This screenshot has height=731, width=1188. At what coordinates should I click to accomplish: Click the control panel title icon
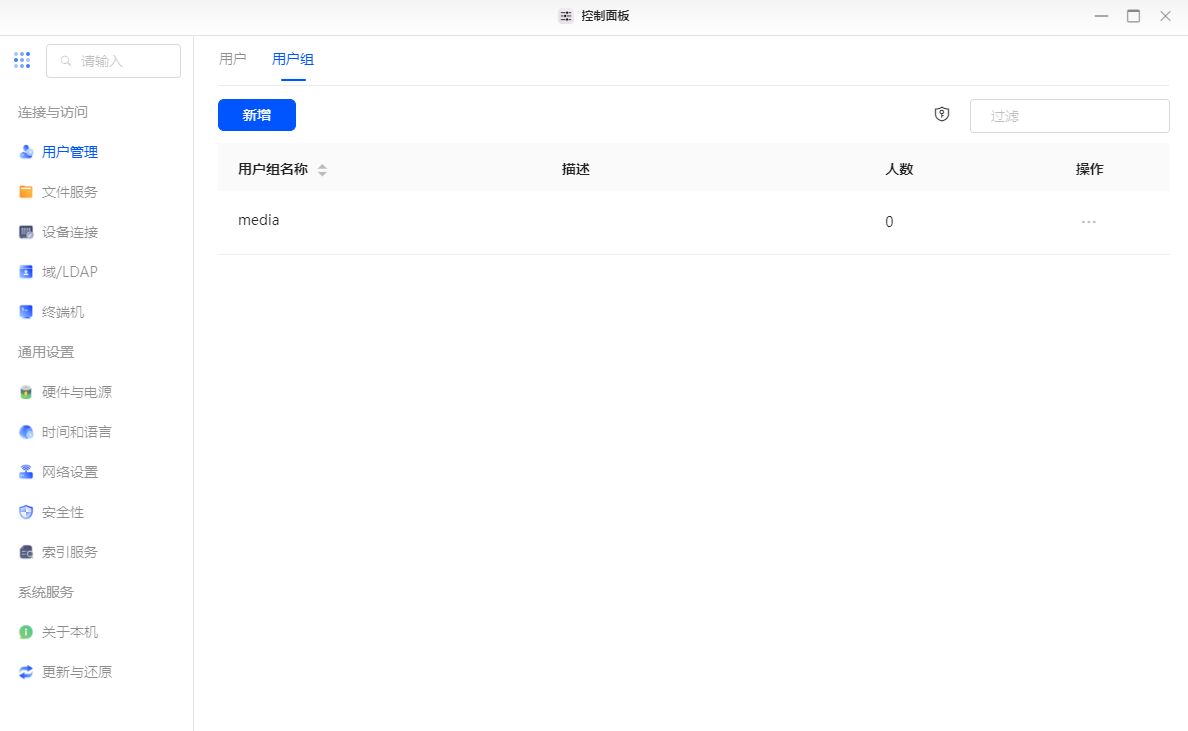coord(566,16)
